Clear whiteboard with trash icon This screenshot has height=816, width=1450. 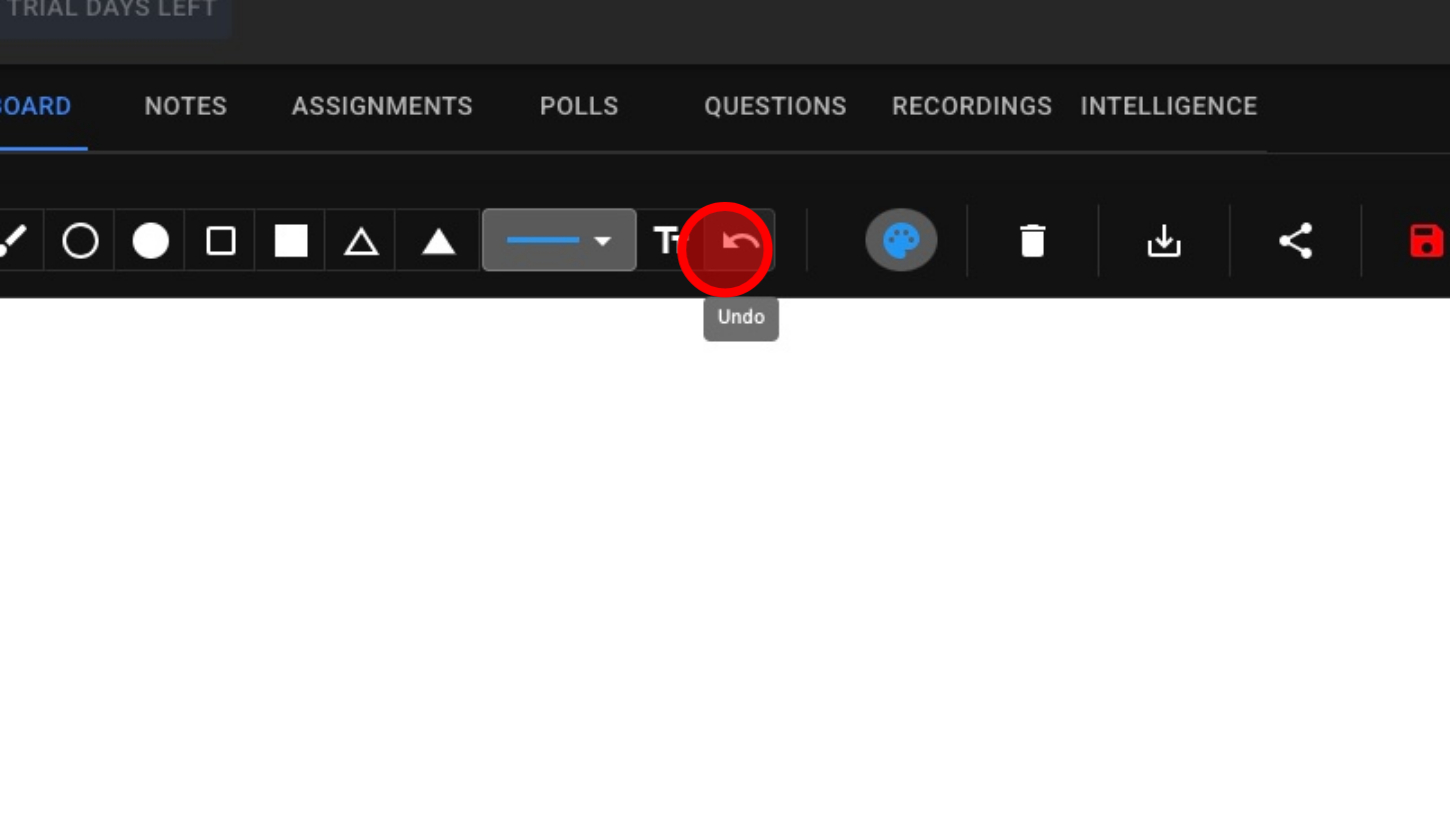tap(1033, 241)
